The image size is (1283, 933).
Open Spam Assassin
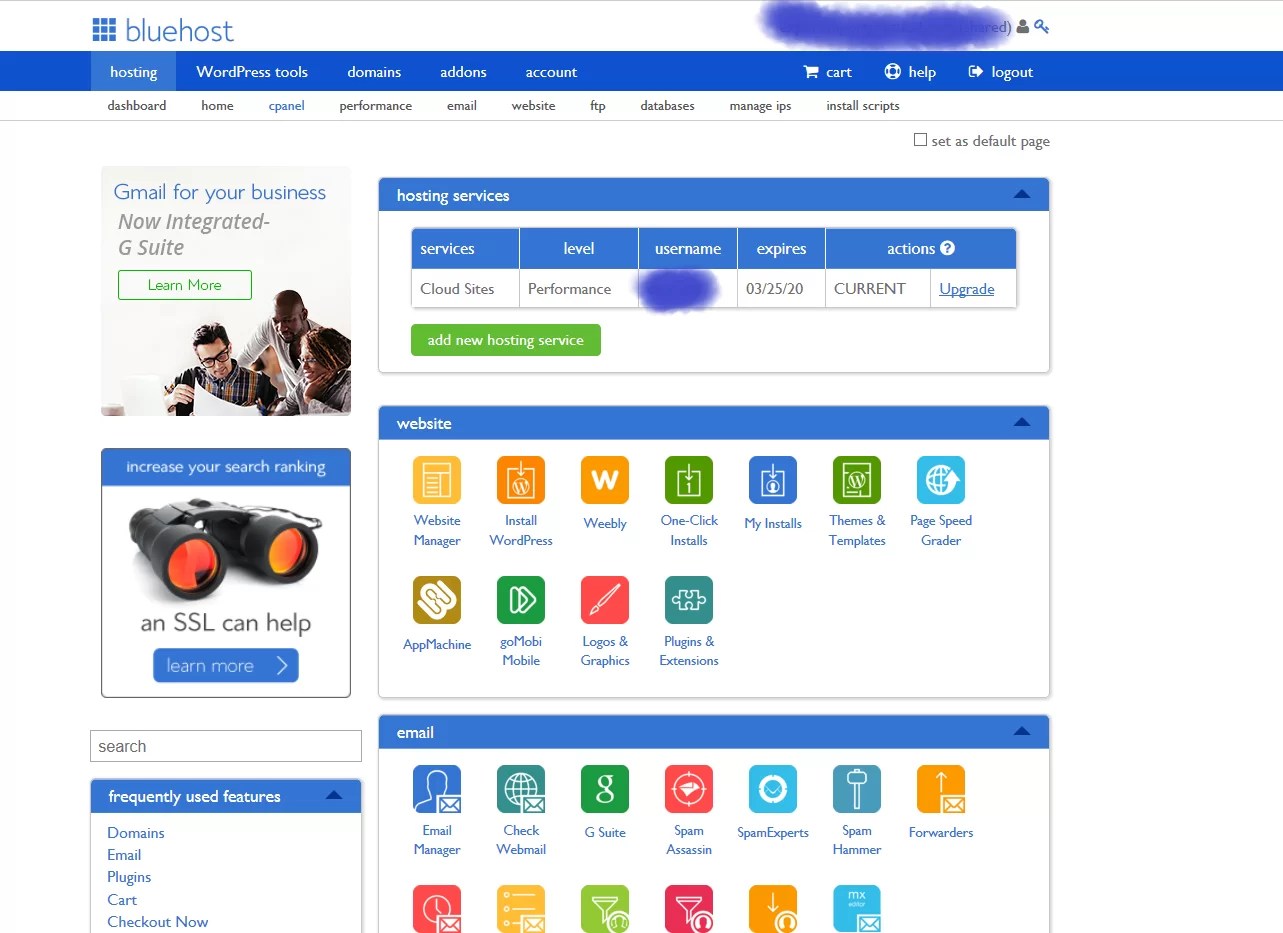pyautogui.click(x=689, y=789)
